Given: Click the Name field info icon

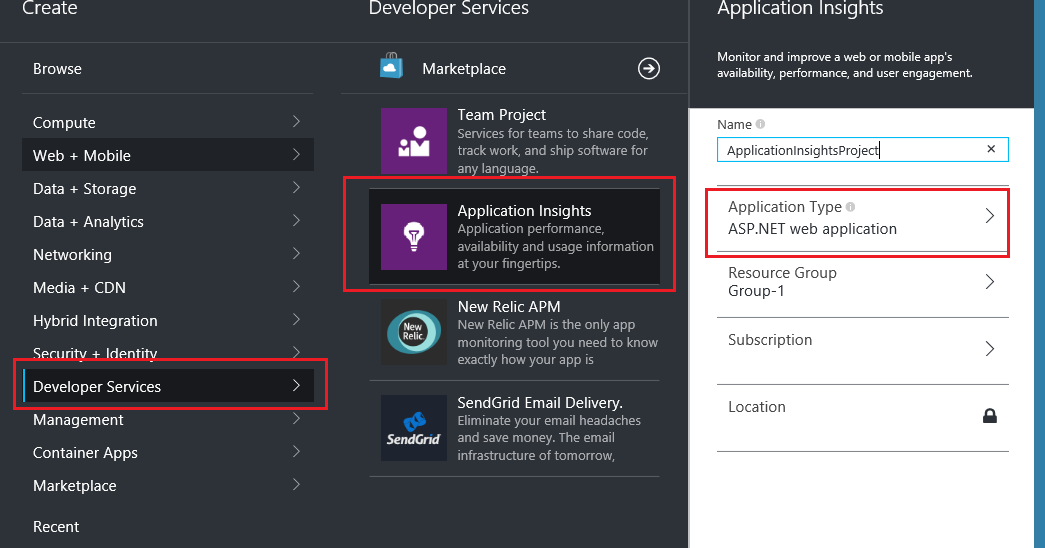Looking at the screenshot, I should click(761, 125).
